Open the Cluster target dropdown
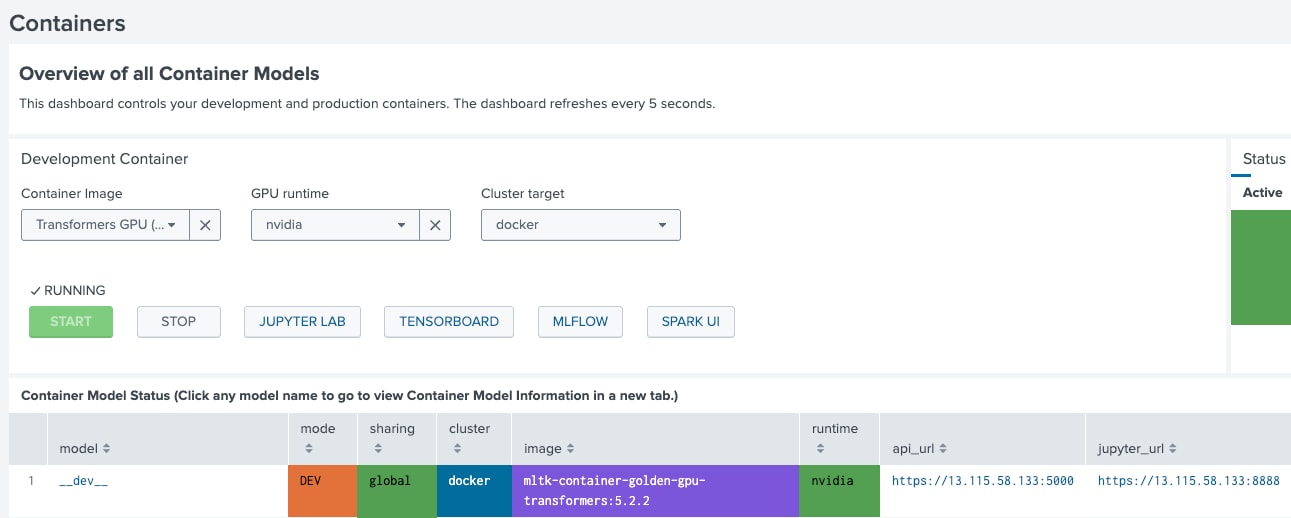 [580, 225]
